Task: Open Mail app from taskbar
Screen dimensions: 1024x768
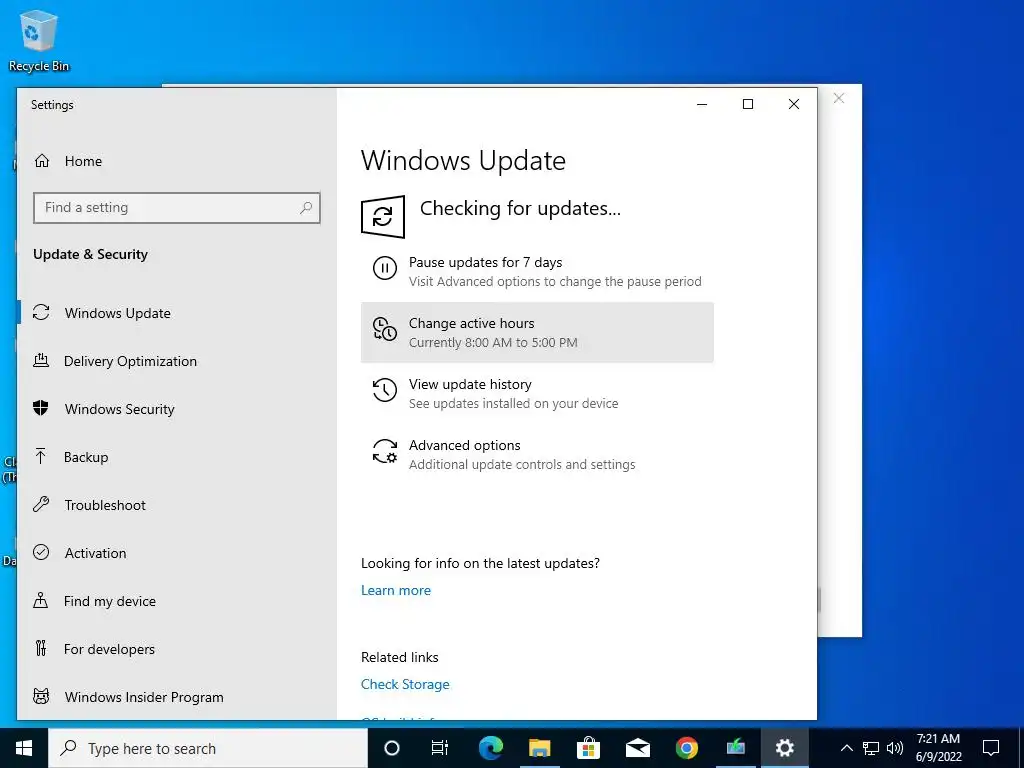Action: tap(637, 748)
